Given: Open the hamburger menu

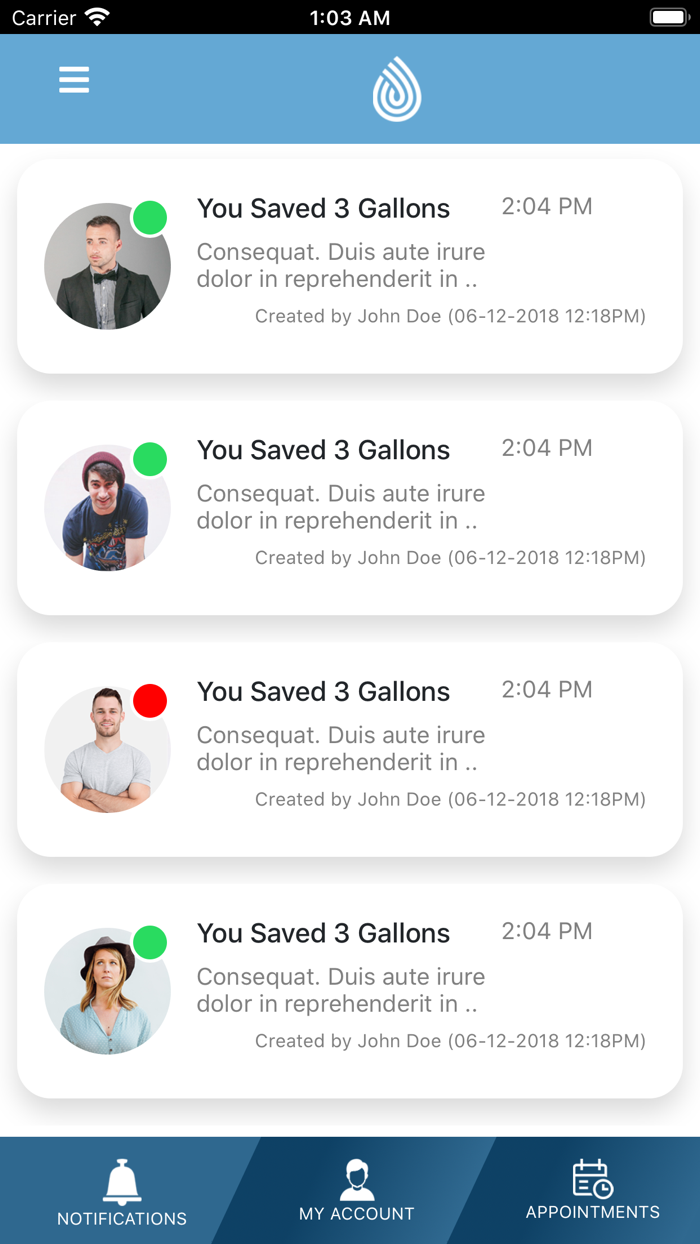Looking at the screenshot, I should [74, 80].
